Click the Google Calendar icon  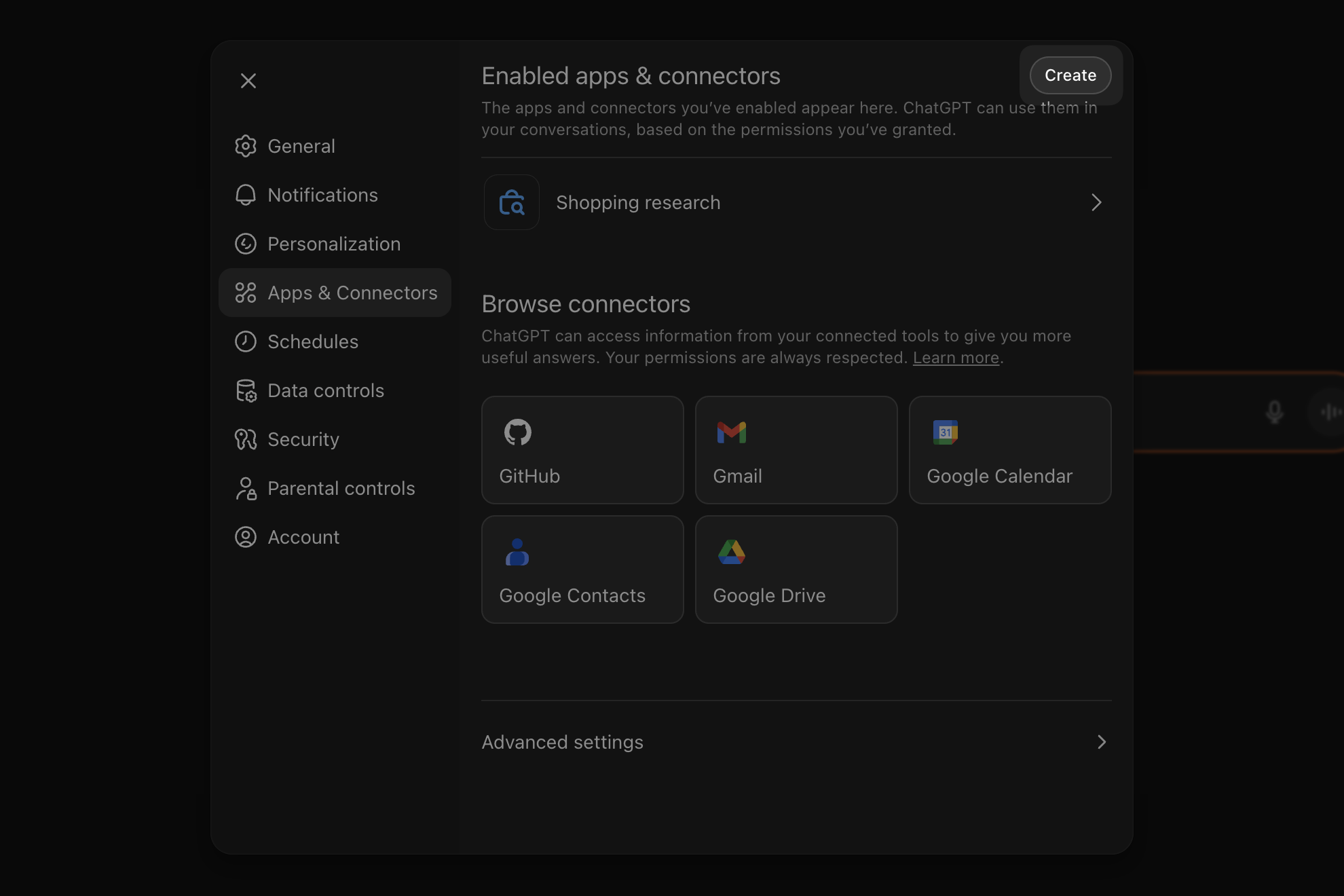[x=945, y=432]
